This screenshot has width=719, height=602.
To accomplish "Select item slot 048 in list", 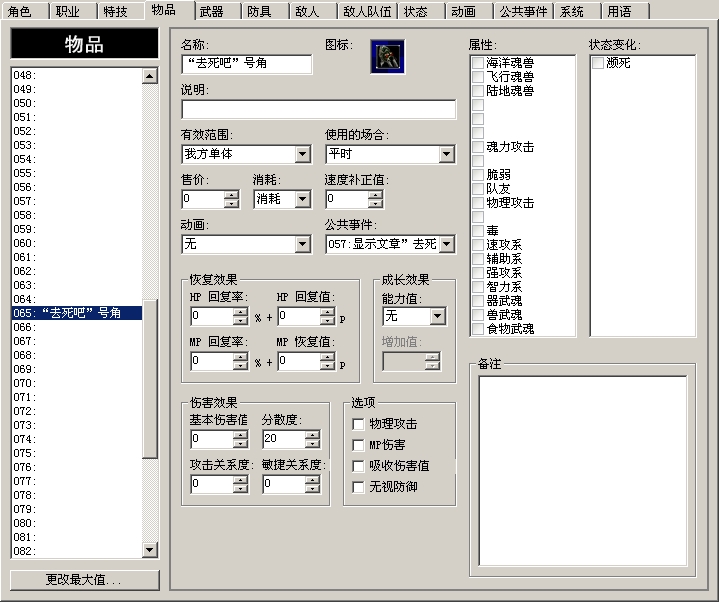I will coord(77,75).
